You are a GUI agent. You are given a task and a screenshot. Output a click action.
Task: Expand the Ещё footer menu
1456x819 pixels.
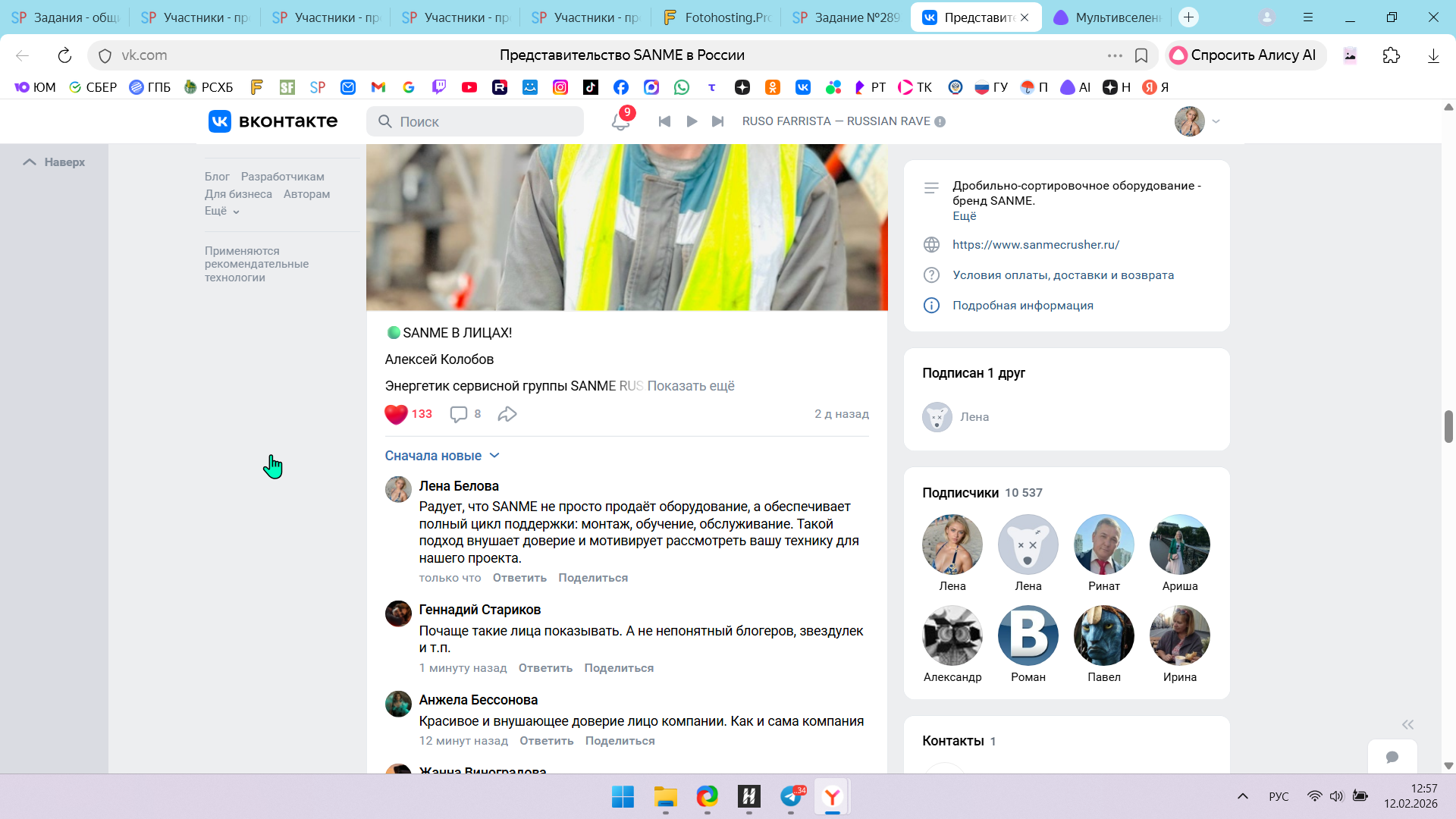tap(221, 212)
